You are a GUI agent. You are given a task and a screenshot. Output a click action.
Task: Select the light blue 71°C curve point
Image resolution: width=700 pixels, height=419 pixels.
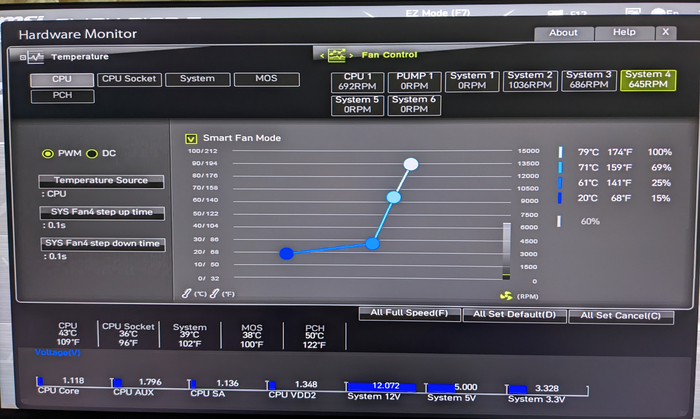click(x=393, y=197)
